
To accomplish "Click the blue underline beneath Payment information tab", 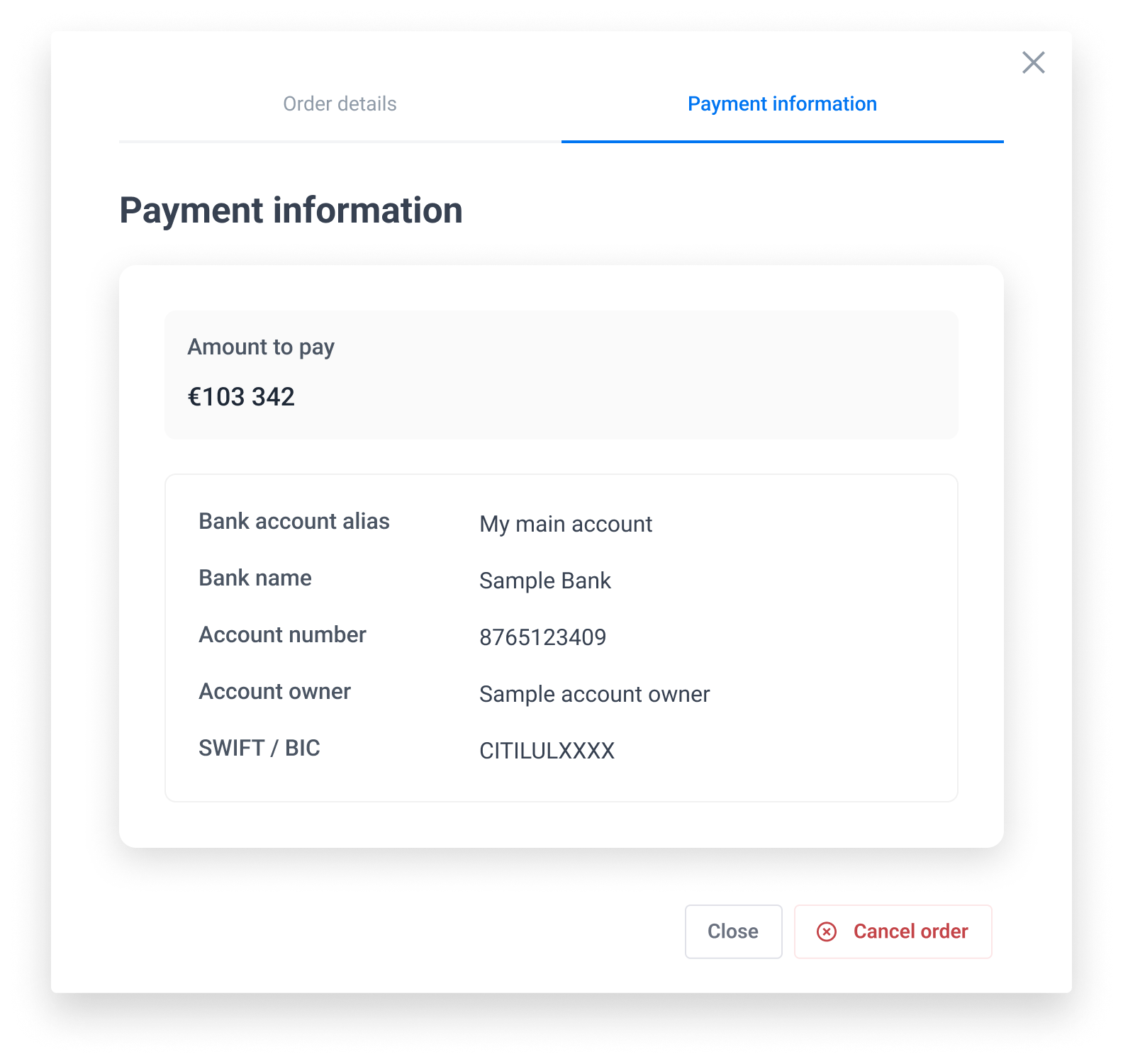I will click(782, 142).
